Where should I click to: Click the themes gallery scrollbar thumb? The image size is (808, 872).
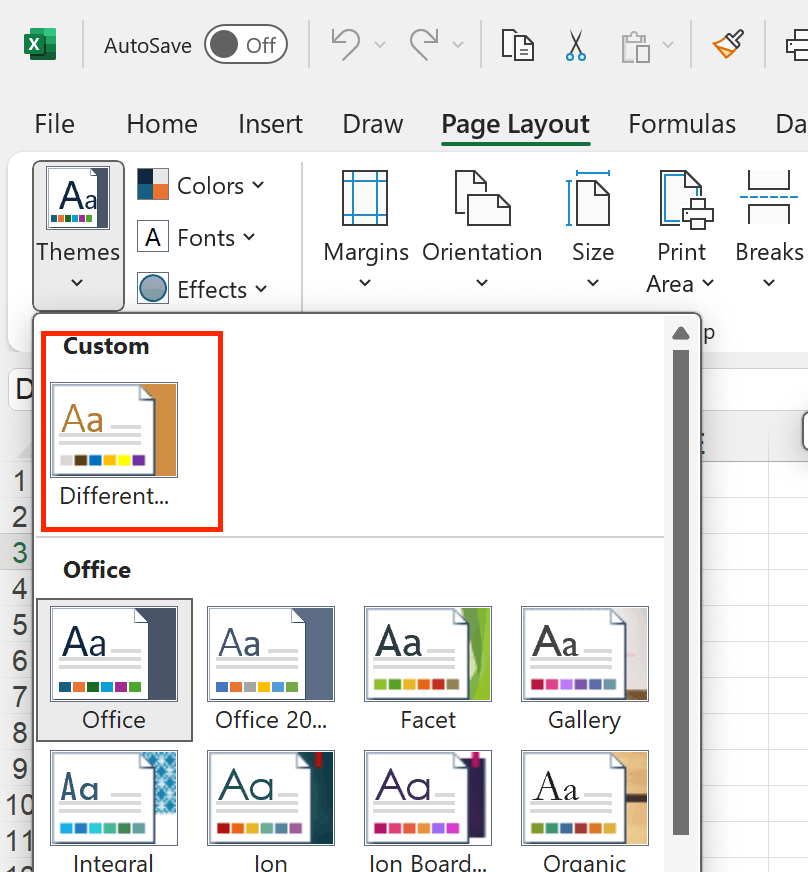pyautogui.click(x=681, y=592)
